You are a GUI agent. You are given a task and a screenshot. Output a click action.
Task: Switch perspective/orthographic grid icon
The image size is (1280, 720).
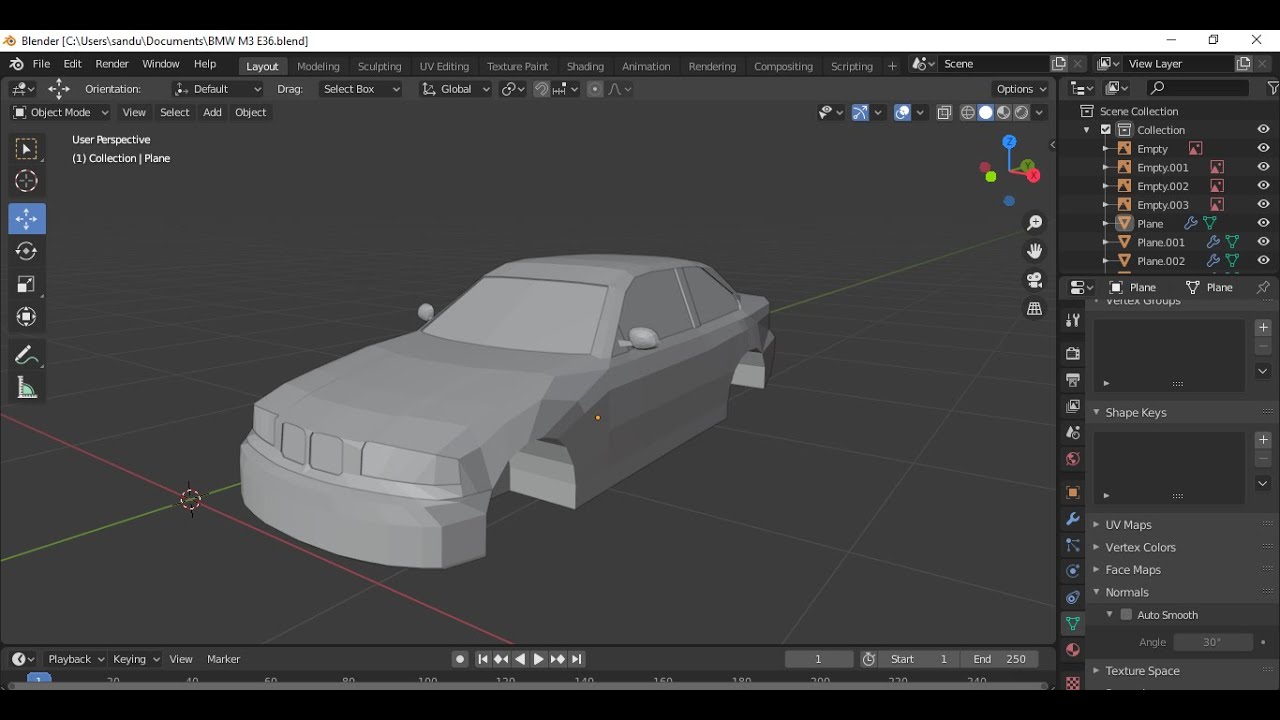pyautogui.click(x=1035, y=309)
